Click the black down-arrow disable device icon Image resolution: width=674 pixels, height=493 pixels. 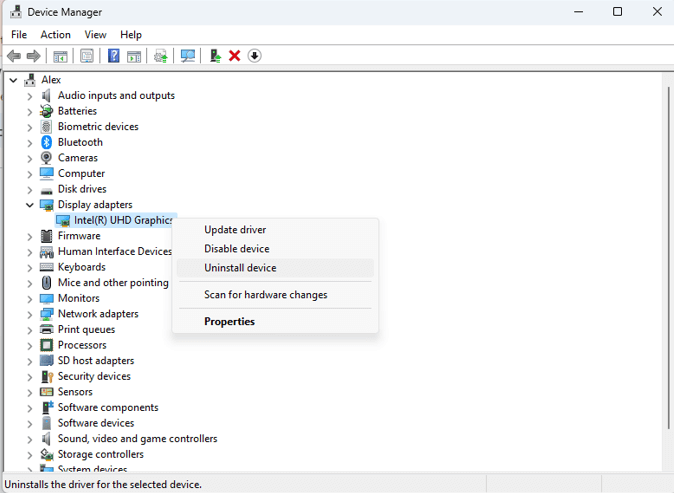254,56
